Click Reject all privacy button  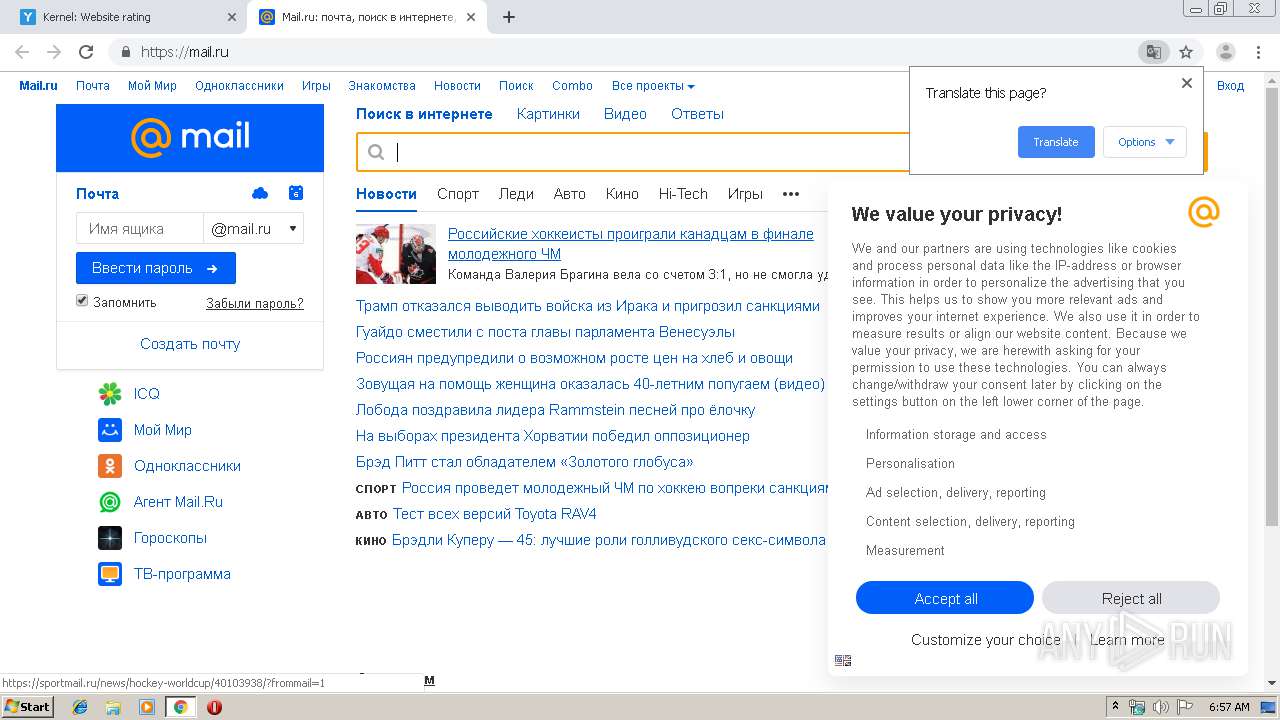[x=1131, y=598]
